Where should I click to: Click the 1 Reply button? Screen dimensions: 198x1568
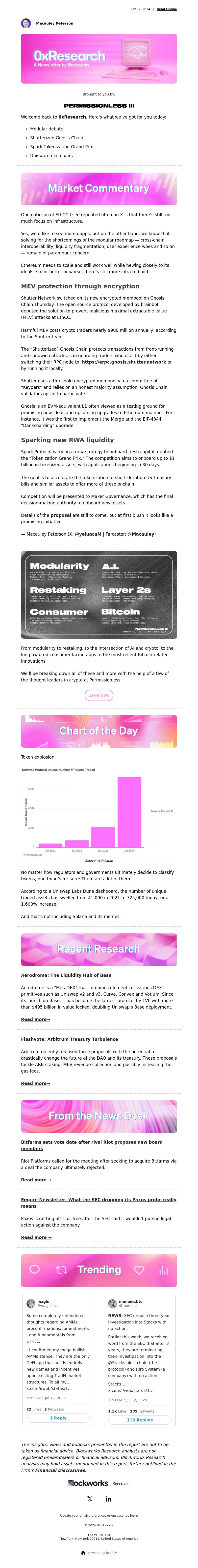tap(58, 1418)
